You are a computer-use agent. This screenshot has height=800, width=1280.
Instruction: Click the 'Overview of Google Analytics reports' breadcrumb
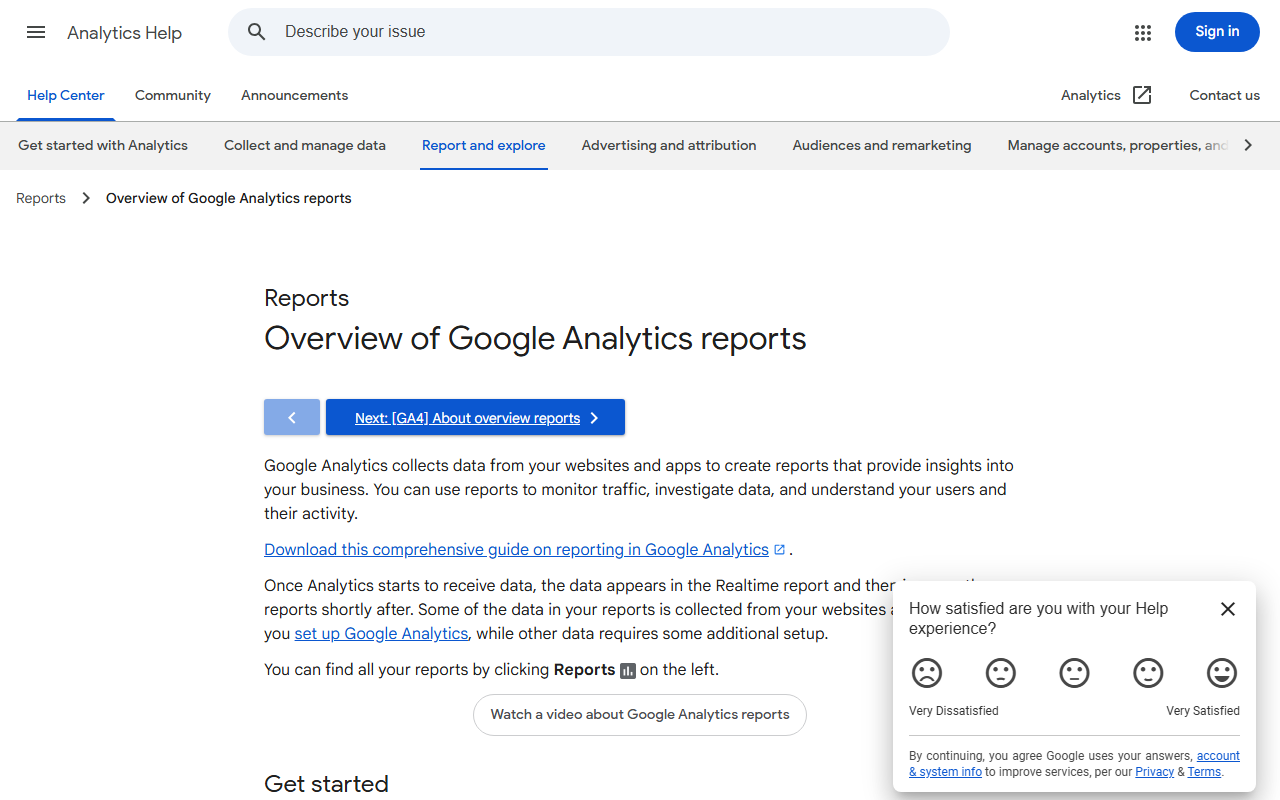click(x=229, y=198)
